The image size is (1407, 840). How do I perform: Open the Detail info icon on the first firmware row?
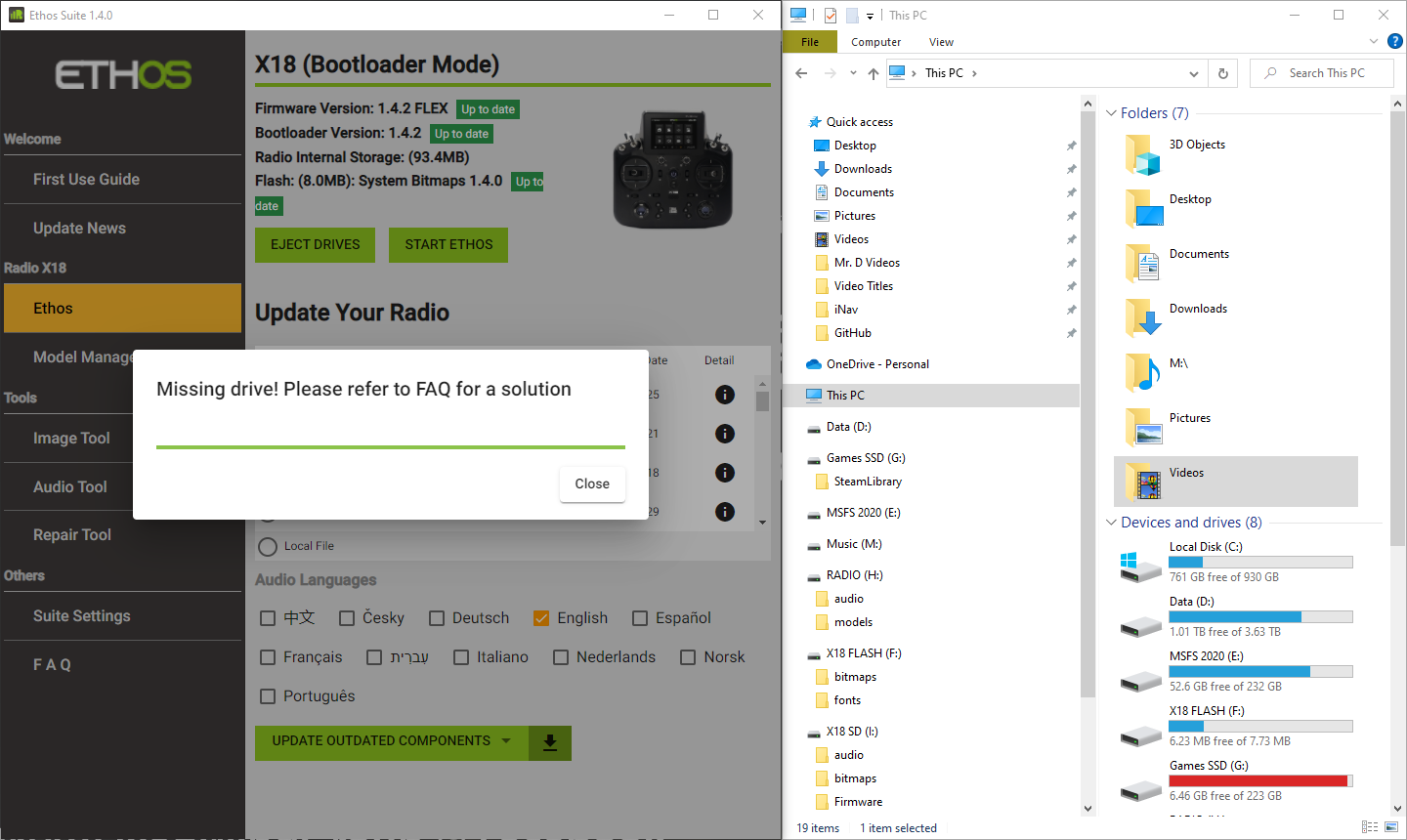(x=724, y=395)
